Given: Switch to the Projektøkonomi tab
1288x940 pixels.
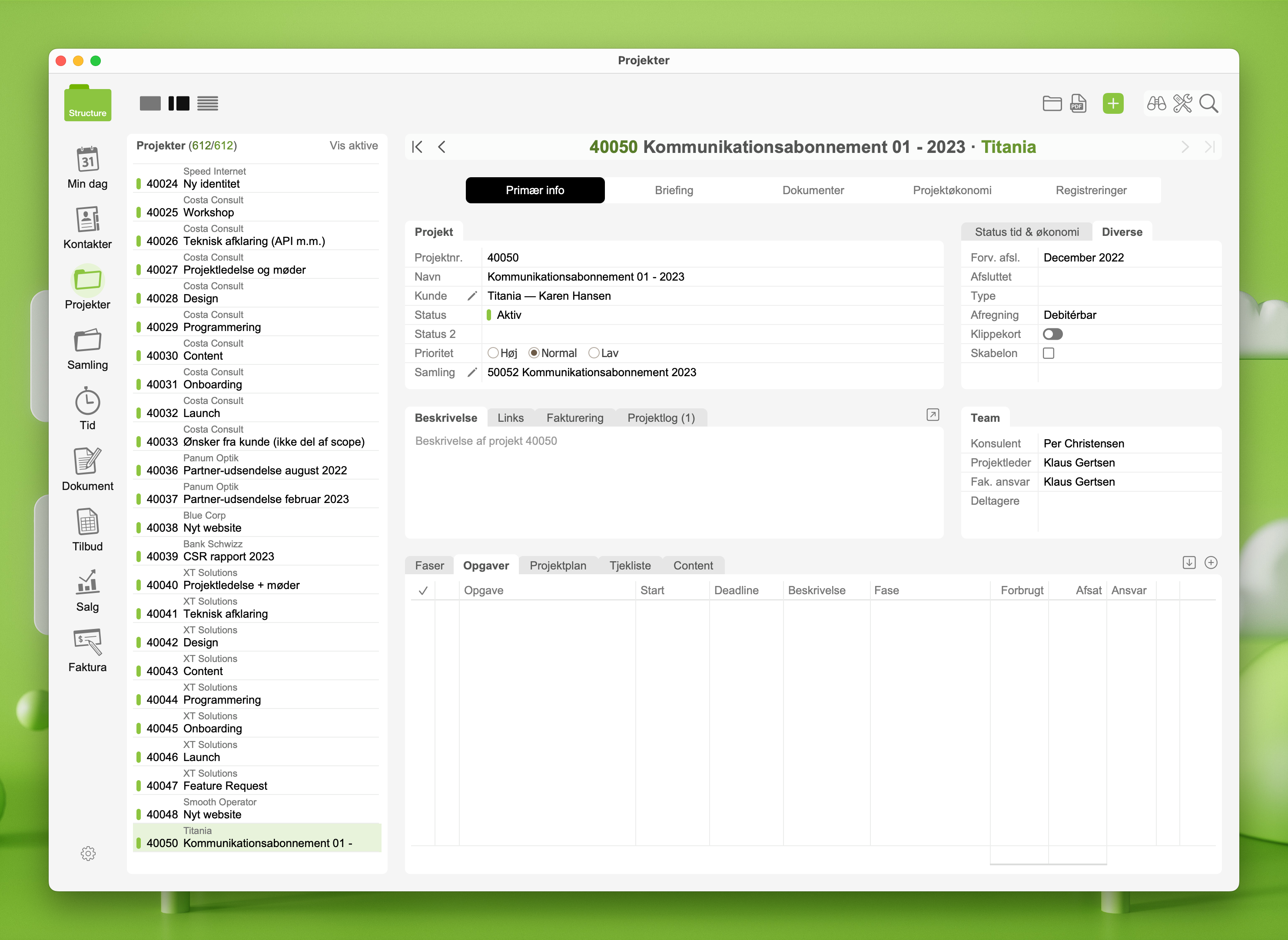Looking at the screenshot, I should [952, 190].
